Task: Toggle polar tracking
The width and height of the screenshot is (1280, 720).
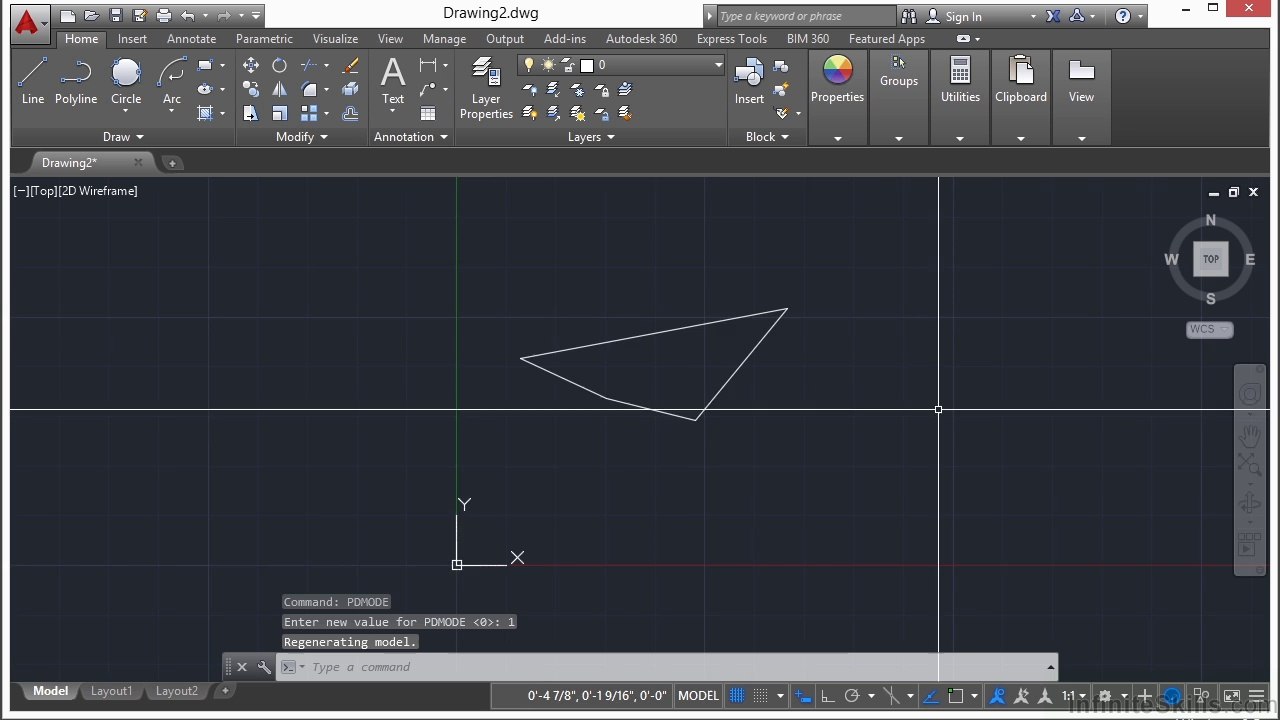Action: coord(852,696)
